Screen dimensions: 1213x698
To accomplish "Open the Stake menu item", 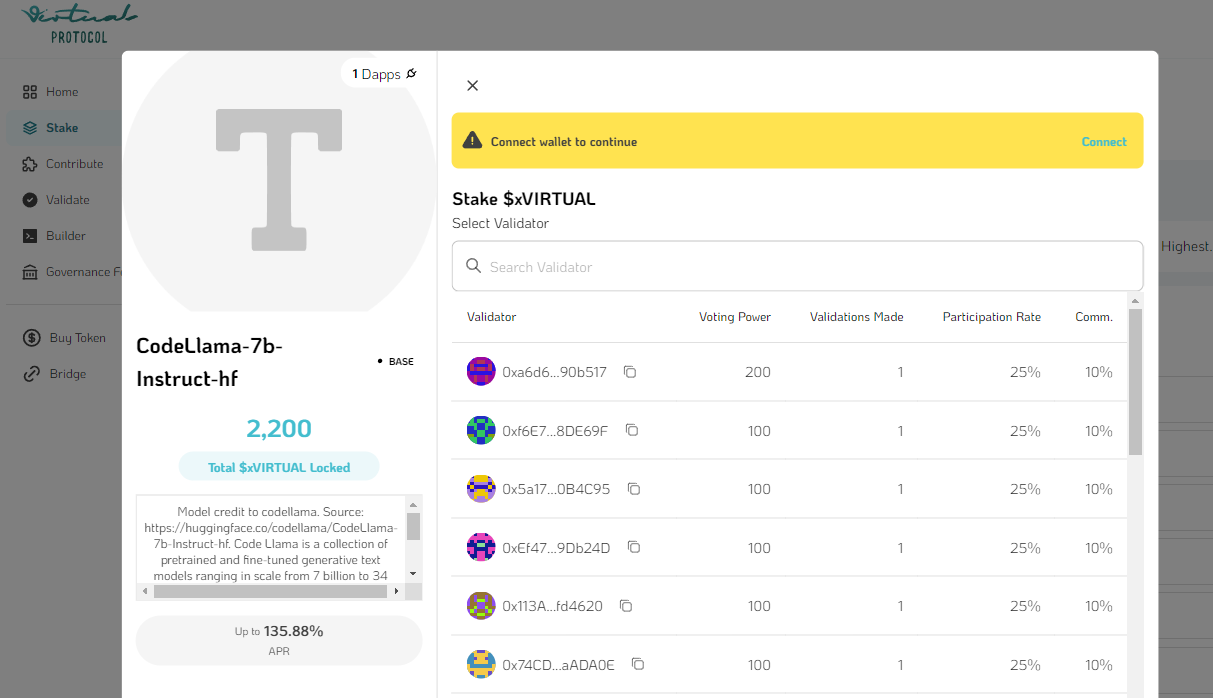I will 63,128.
